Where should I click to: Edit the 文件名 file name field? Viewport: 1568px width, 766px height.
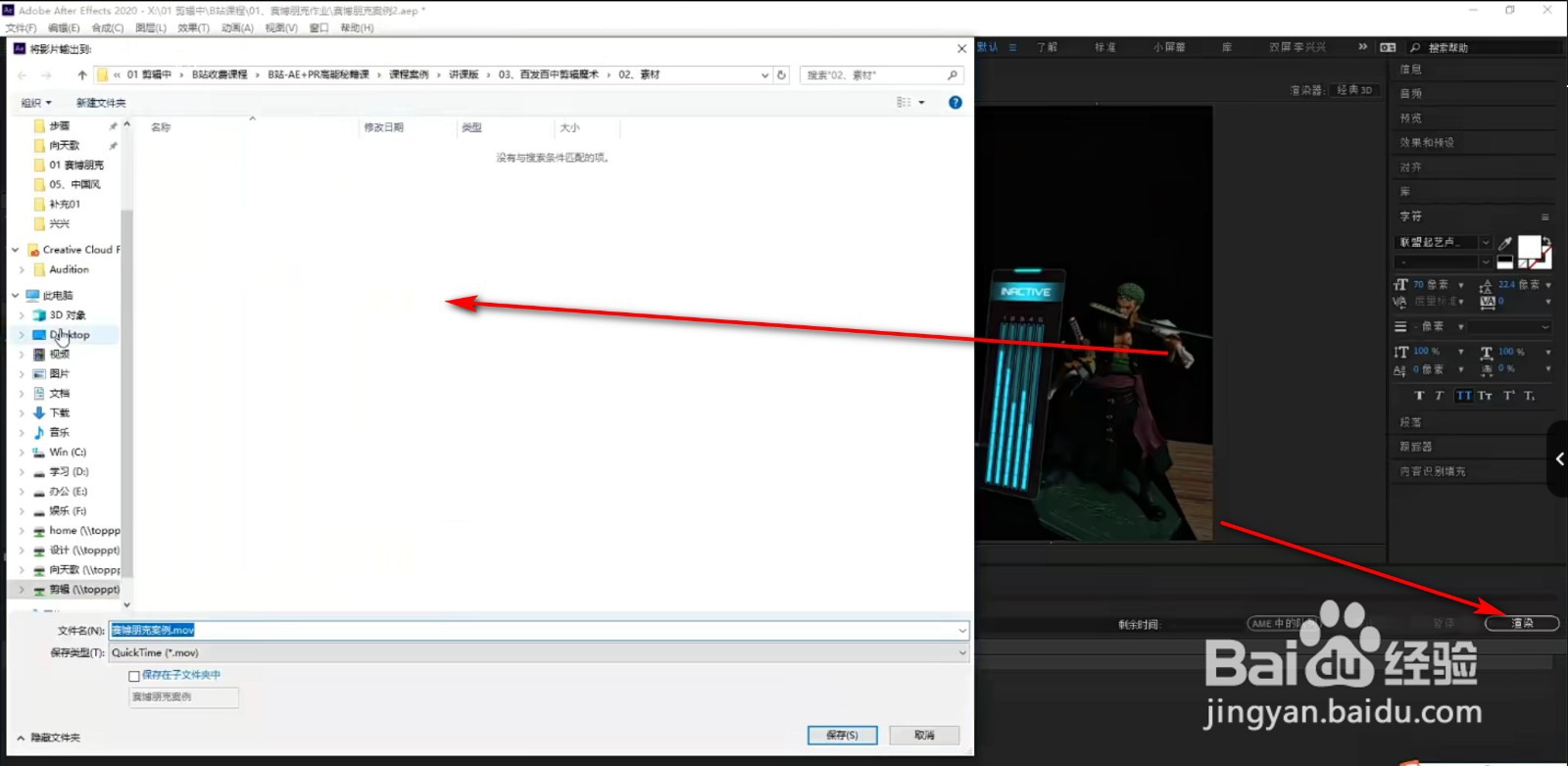[532, 631]
